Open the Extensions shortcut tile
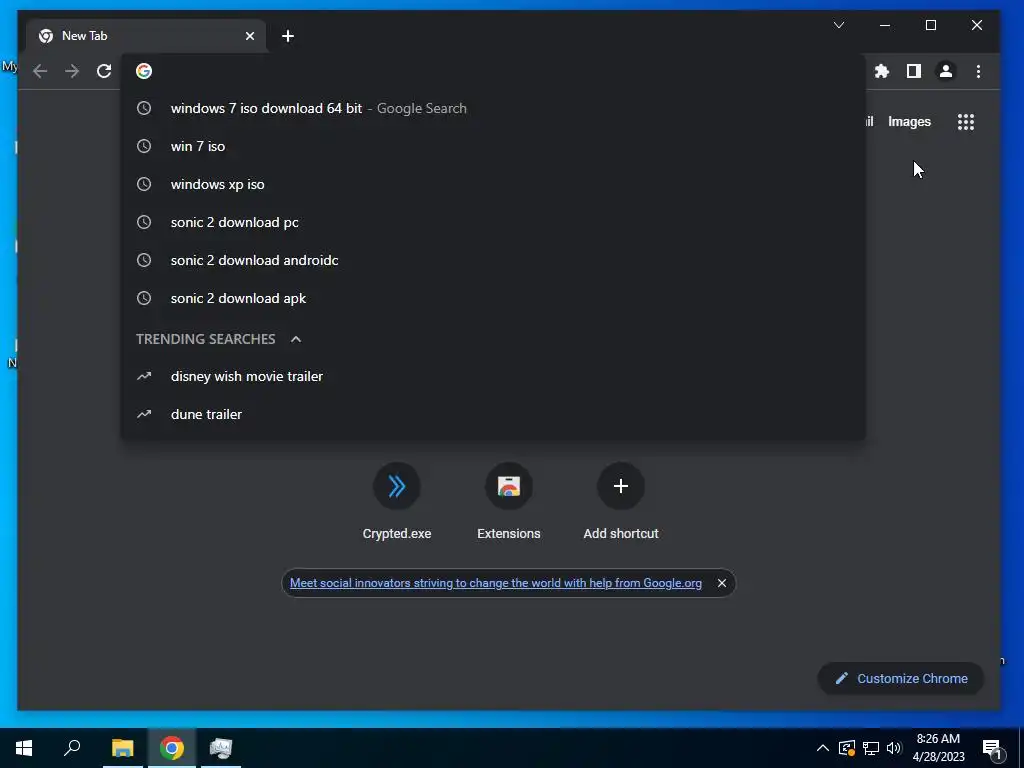This screenshot has width=1024, height=768. [509, 502]
